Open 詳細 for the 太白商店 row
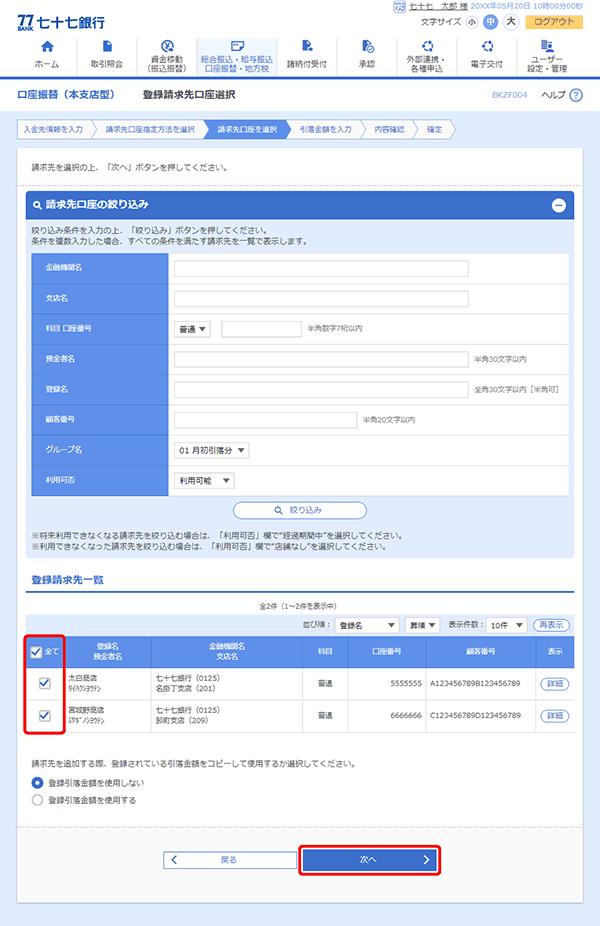This screenshot has height=926, width=600. tap(555, 684)
